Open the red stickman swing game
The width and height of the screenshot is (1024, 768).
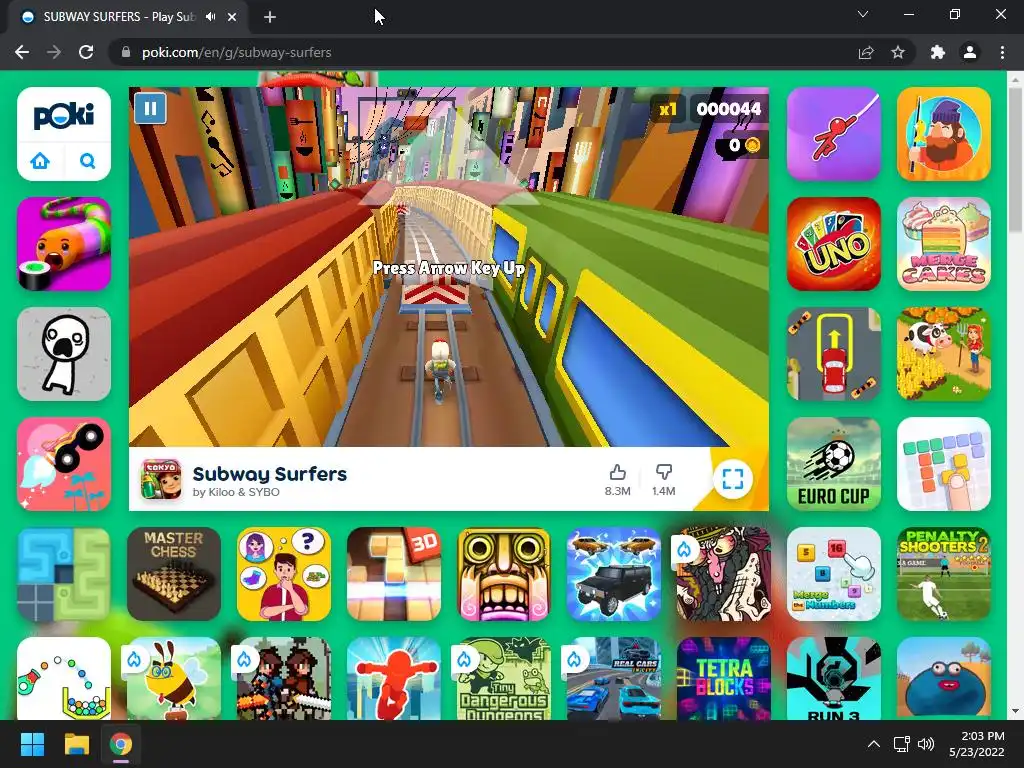pyautogui.click(x=833, y=133)
